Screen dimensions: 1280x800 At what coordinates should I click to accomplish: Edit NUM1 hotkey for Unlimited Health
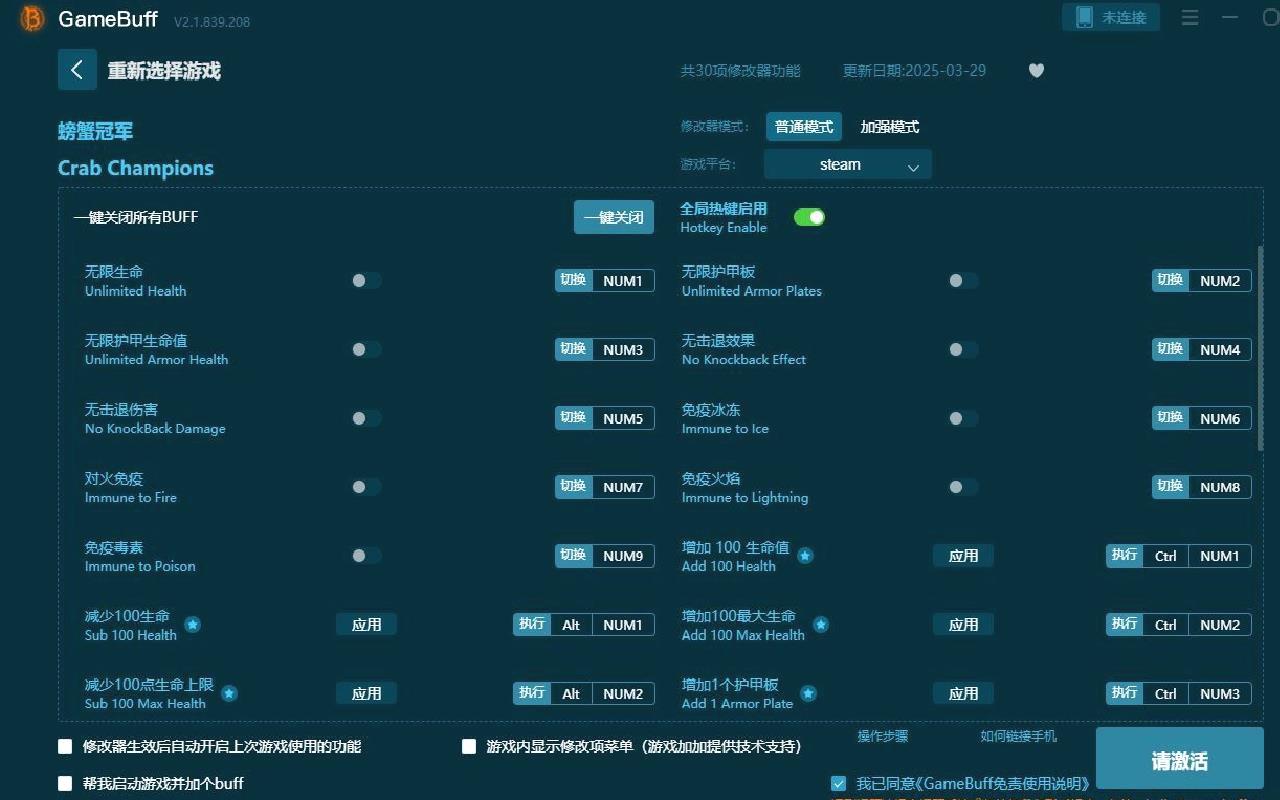click(623, 281)
